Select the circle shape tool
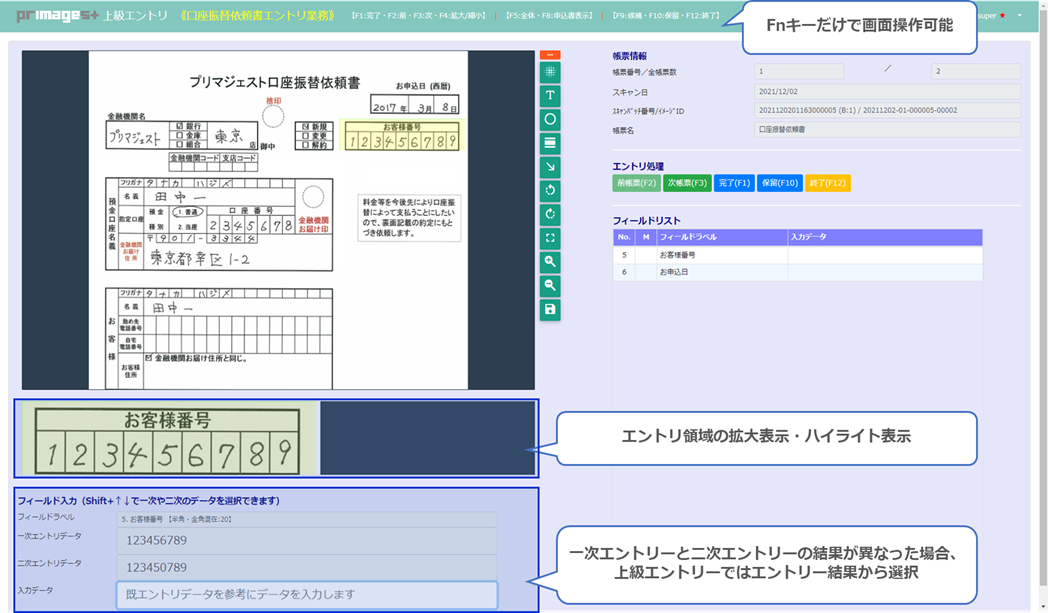The image size is (1048, 613). tap(550, 119)
